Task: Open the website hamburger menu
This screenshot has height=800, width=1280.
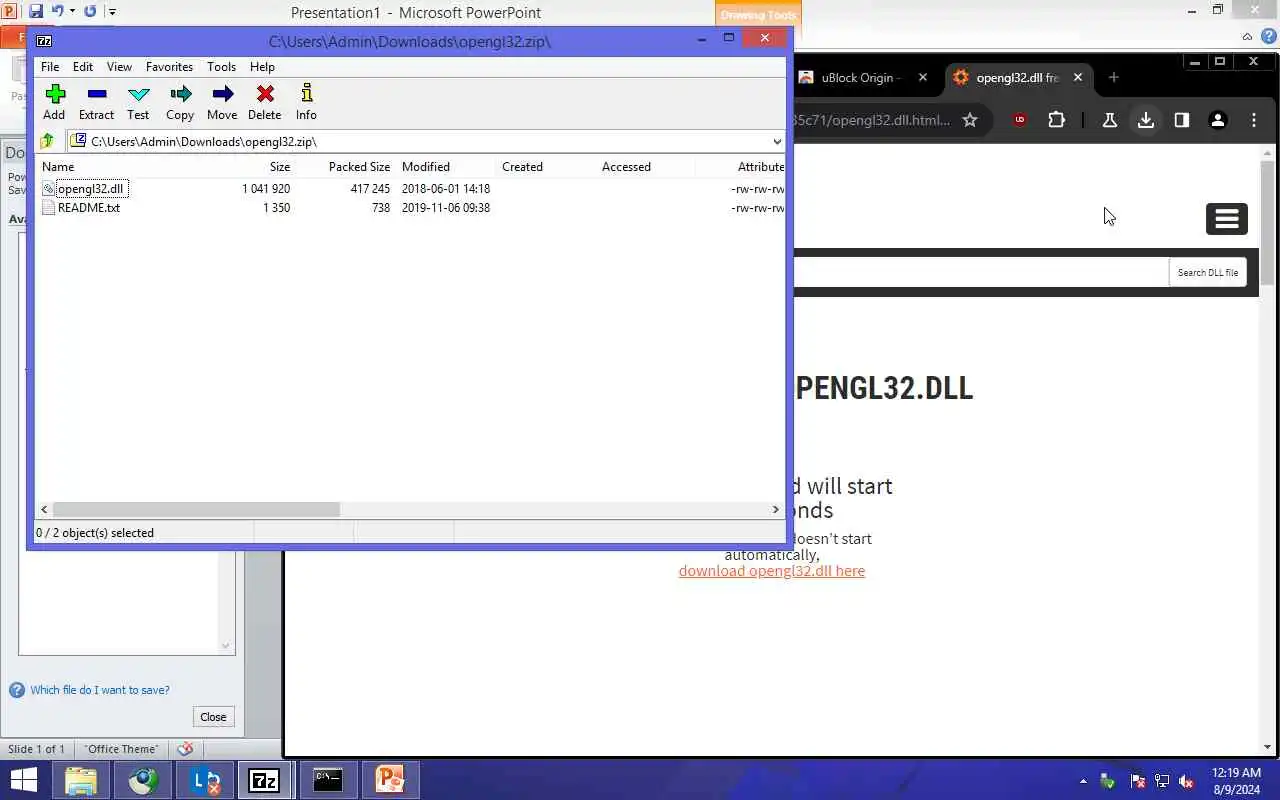Action: coord(1227,219)
